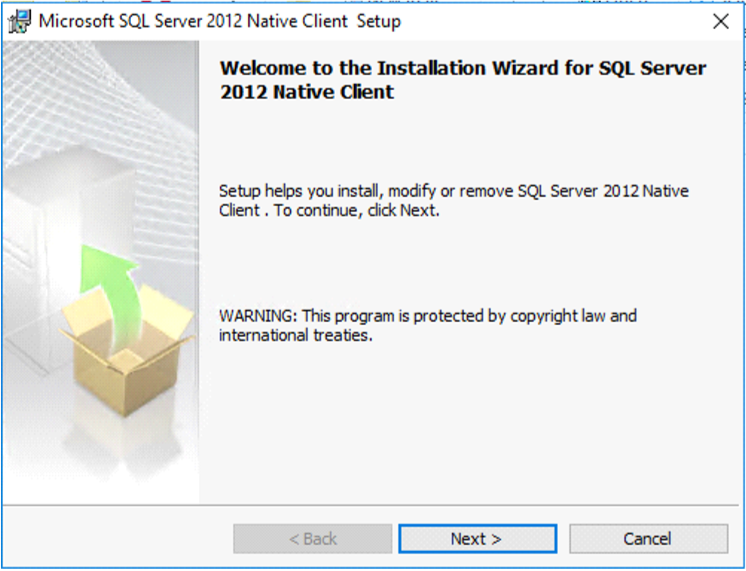Close the SQL Server Native Client Setup window
Image resolution: width=746 pixels, height=571 pixels.
(720, 21)
